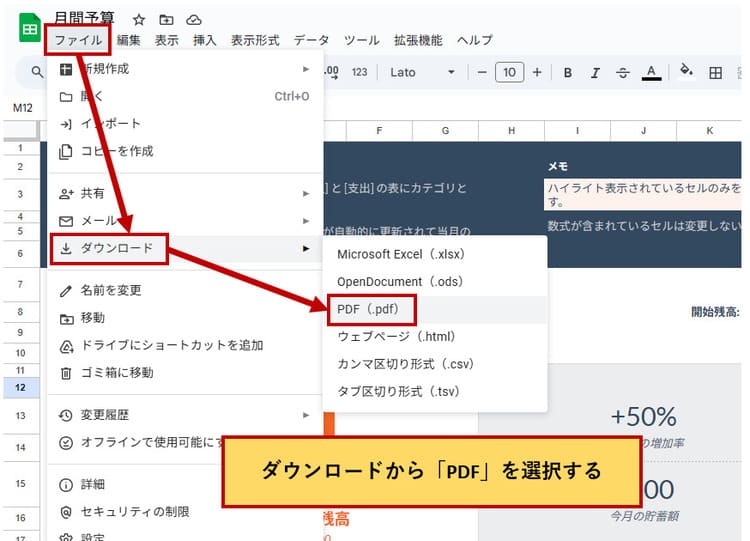
Task: Decrease font size with minus button
Action: pos(482,72)
